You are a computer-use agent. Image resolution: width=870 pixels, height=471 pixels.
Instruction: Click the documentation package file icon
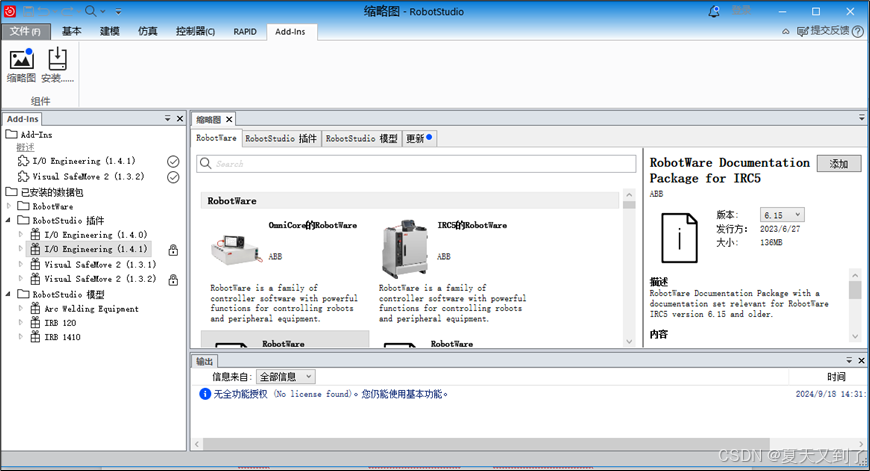pyautogui.click(x=679, y=238)
